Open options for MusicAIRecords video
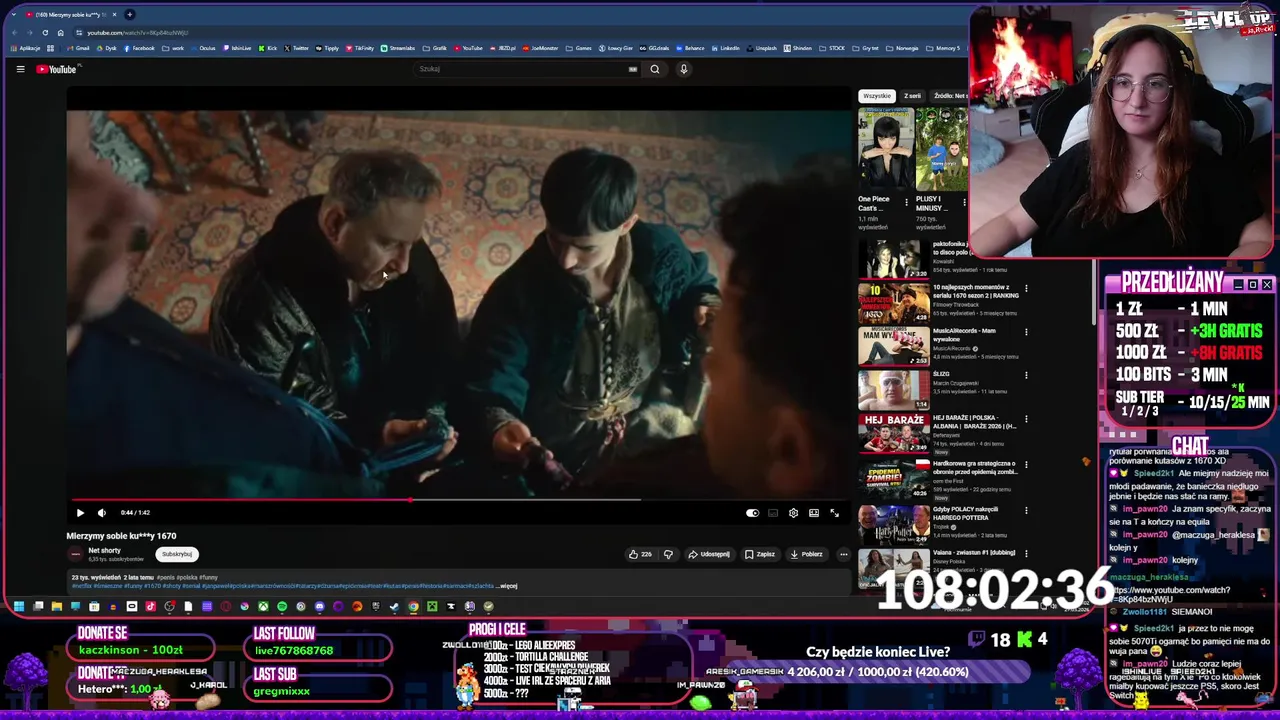 pyautogui.click(x=1026, y=332)
